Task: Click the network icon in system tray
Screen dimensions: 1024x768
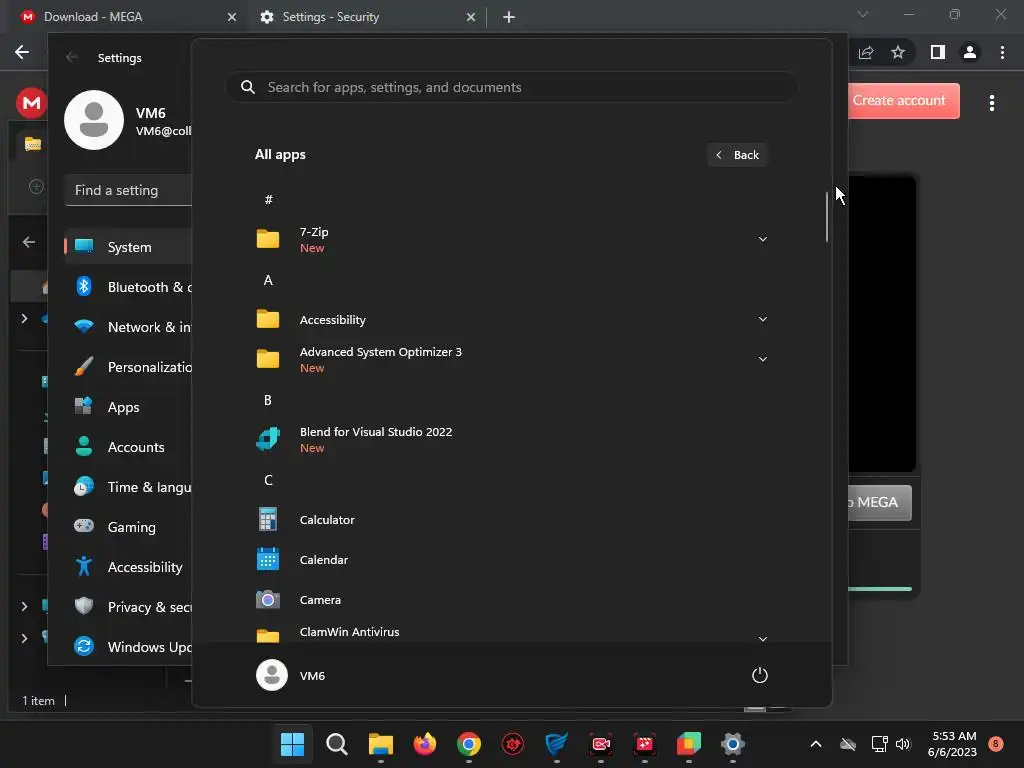Action: (x=879, y=744)
